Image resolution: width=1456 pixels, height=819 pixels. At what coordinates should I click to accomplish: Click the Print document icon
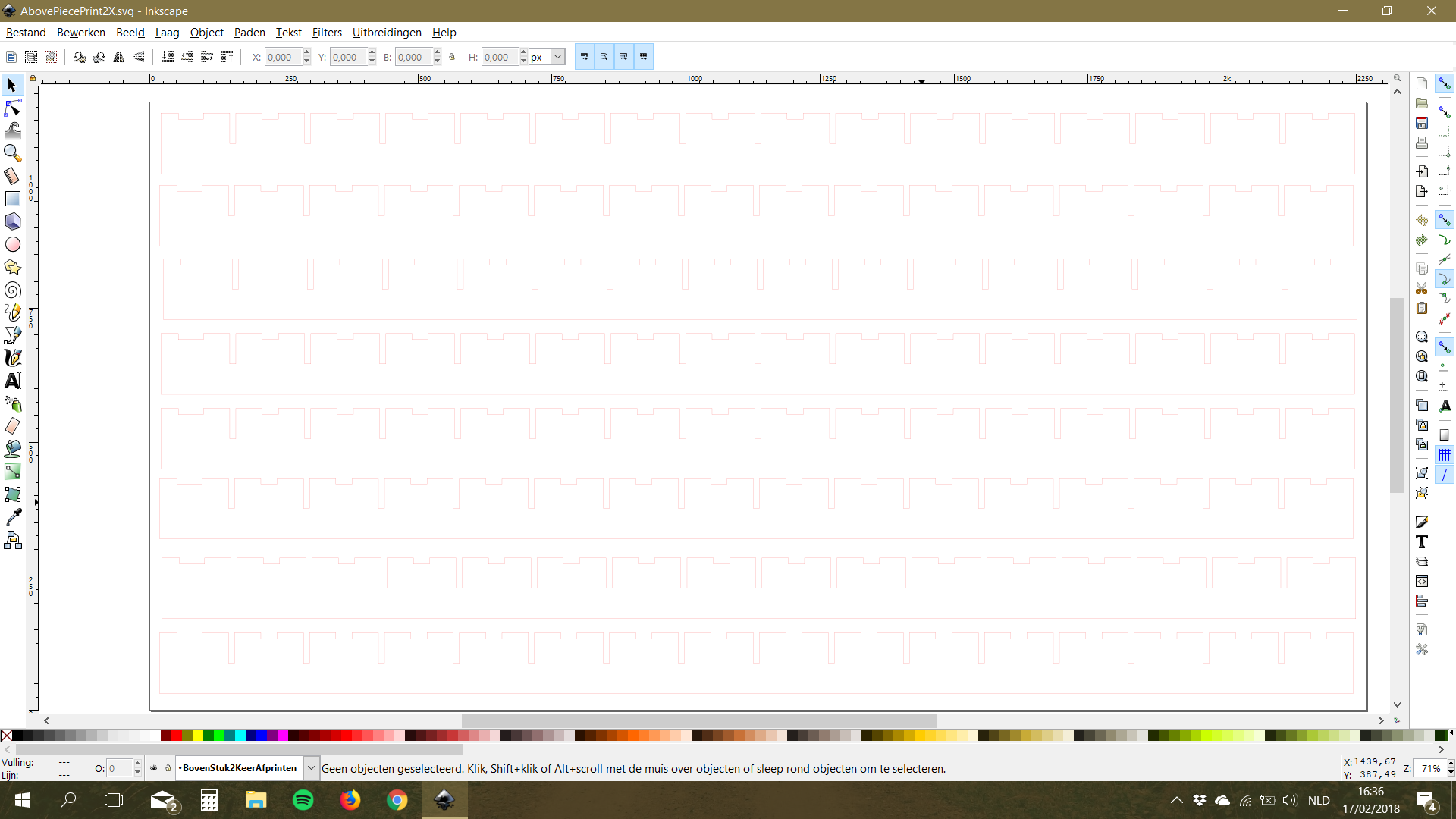pyautogui.click(x=1422, y=143)
